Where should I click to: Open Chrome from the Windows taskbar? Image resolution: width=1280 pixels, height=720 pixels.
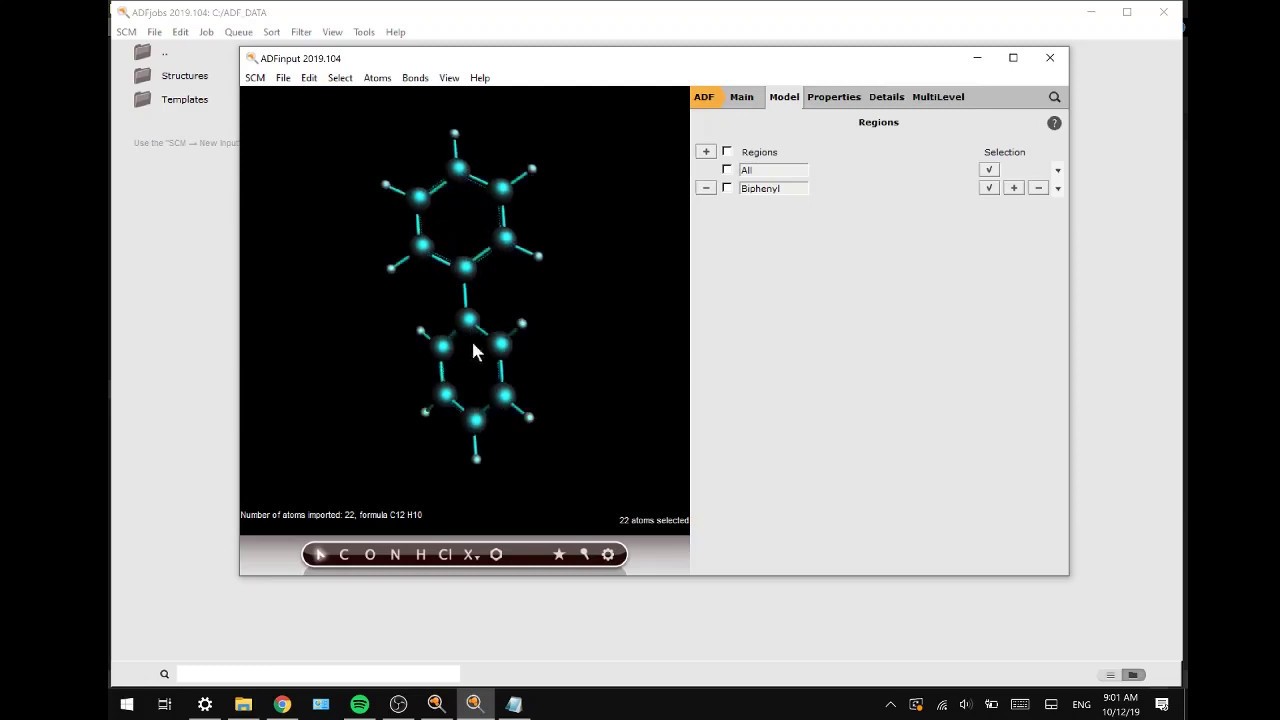pyautogui.click(x=282, y=704)
